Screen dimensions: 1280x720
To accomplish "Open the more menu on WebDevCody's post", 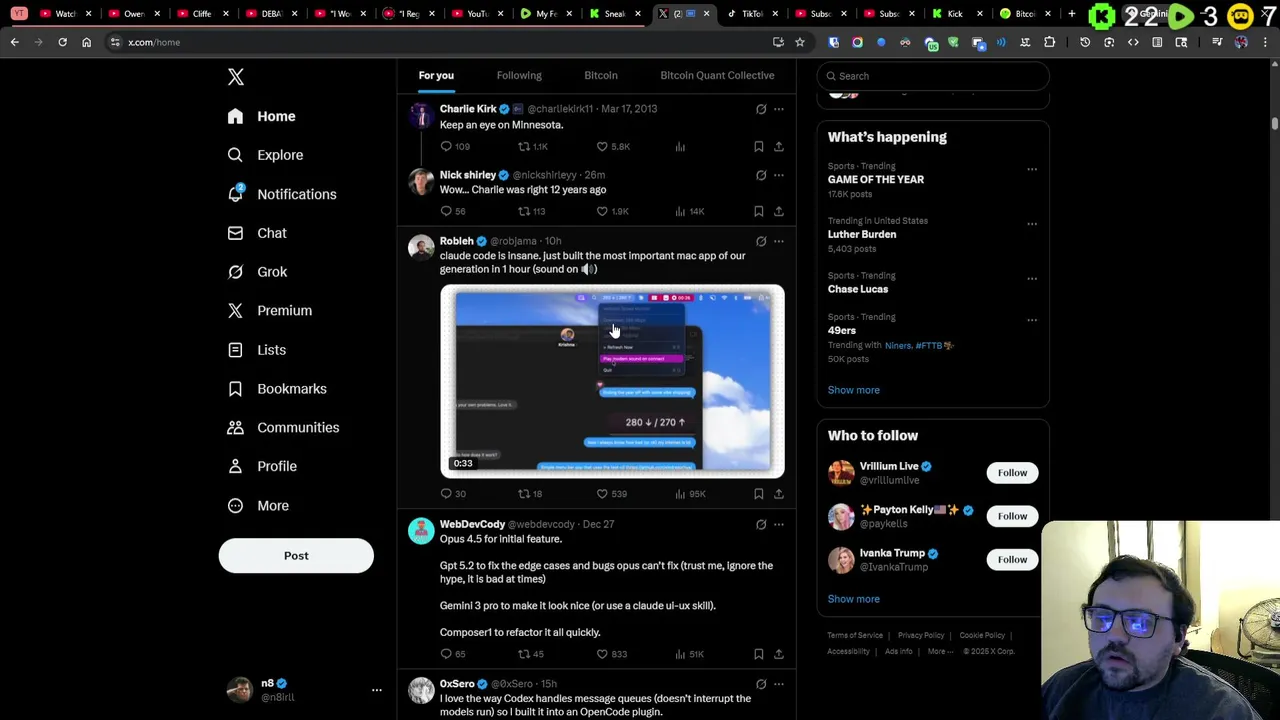I will pyautogui.click(x=779, y=524).
